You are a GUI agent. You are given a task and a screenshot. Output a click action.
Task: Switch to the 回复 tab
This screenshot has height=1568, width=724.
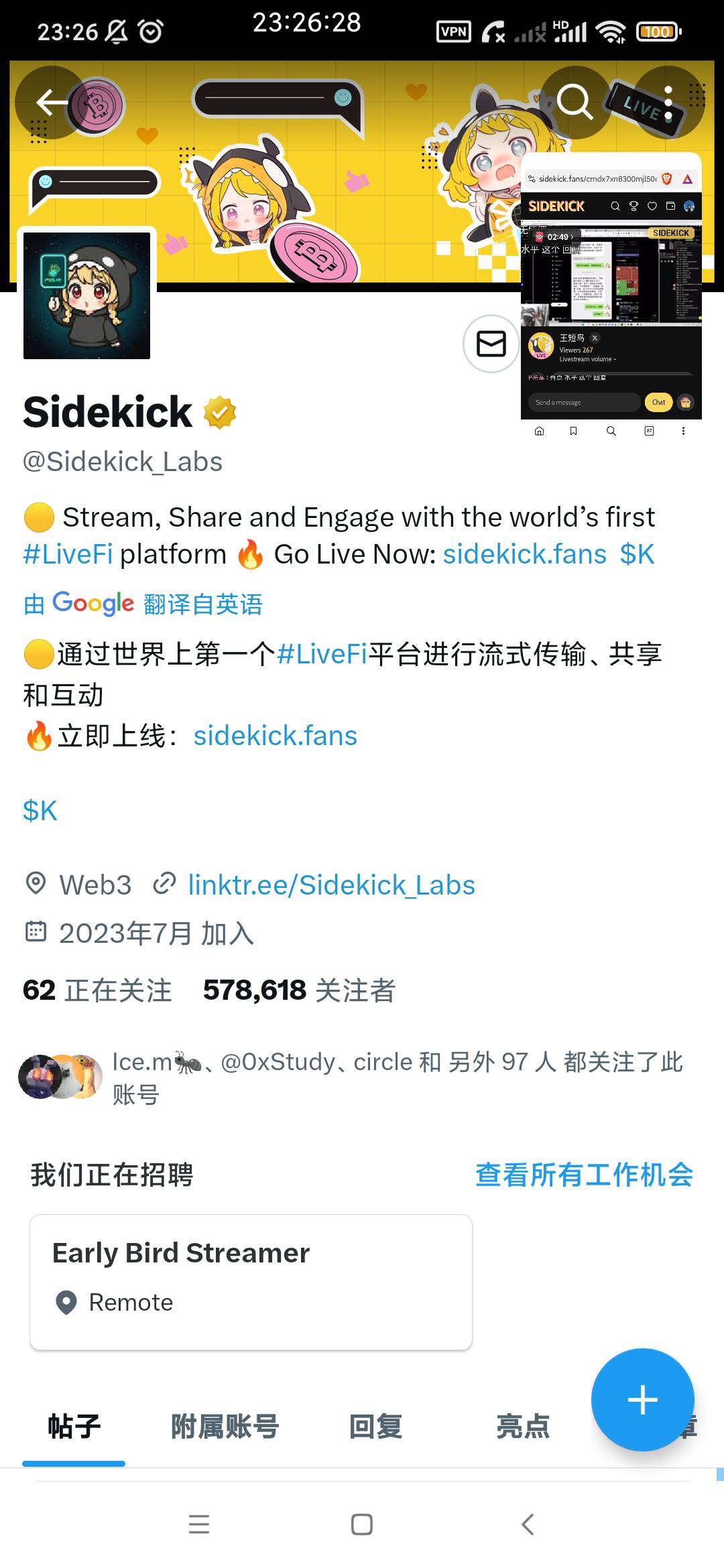pos(375,1426)
